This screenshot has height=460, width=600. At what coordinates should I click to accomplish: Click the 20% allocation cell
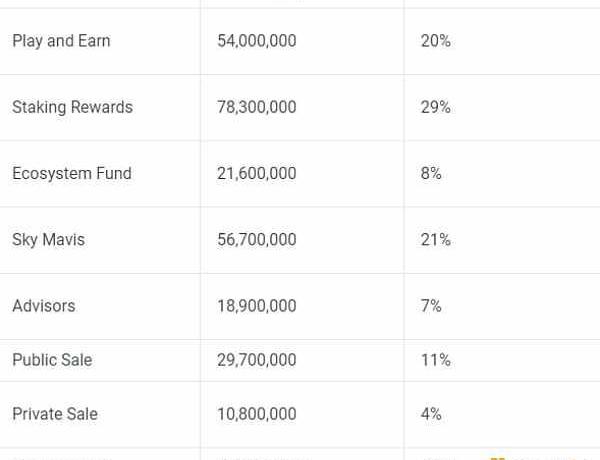click(x=435, y=41)
